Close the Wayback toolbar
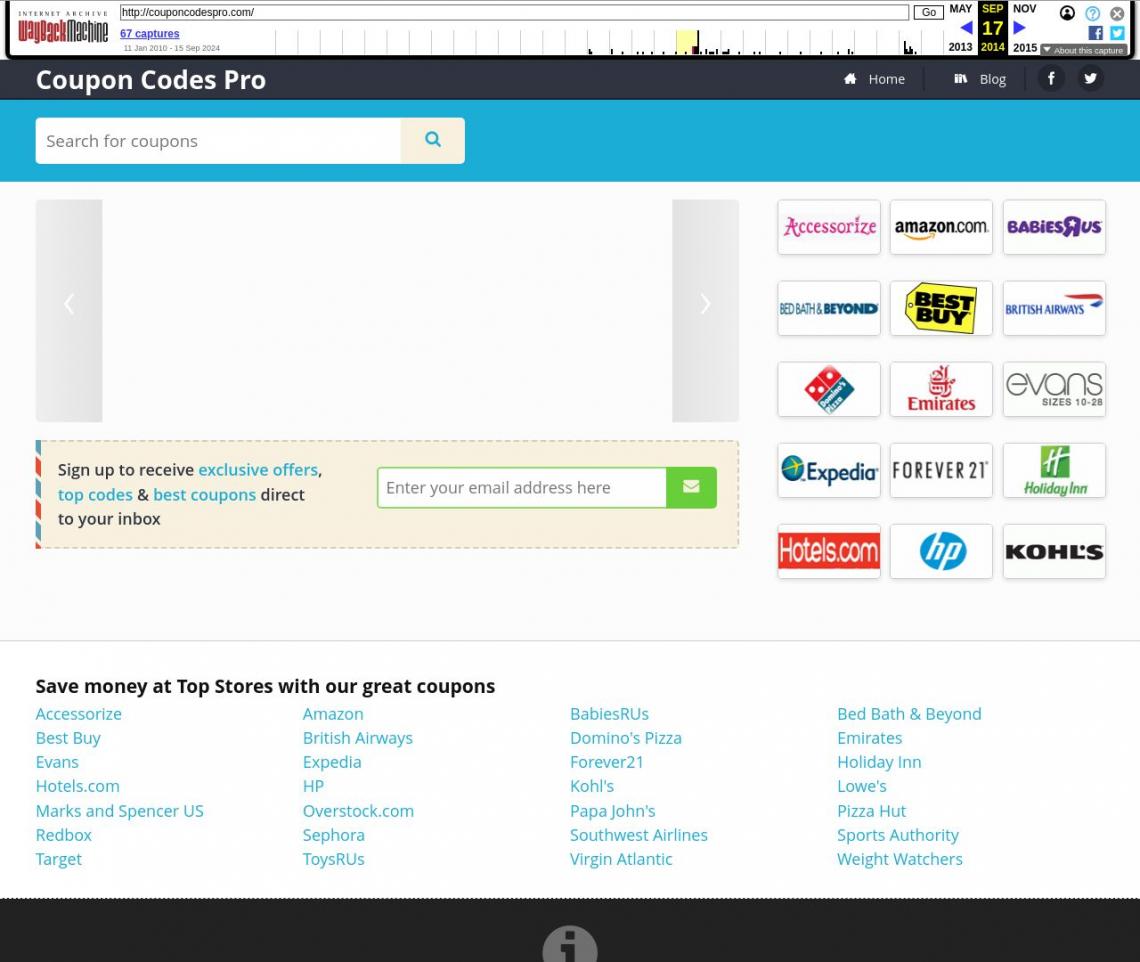 click(1117, 13)
